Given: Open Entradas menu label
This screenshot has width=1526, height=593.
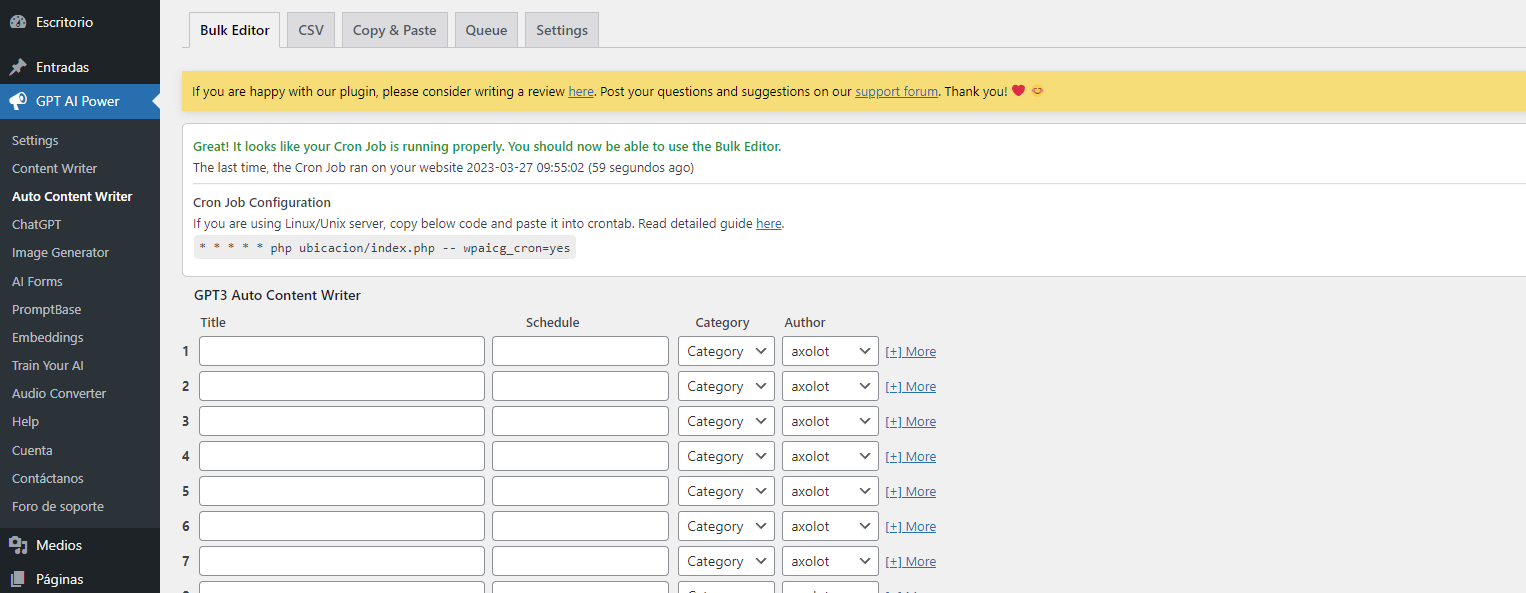Looking at the screenshot, I should (62, 67).
